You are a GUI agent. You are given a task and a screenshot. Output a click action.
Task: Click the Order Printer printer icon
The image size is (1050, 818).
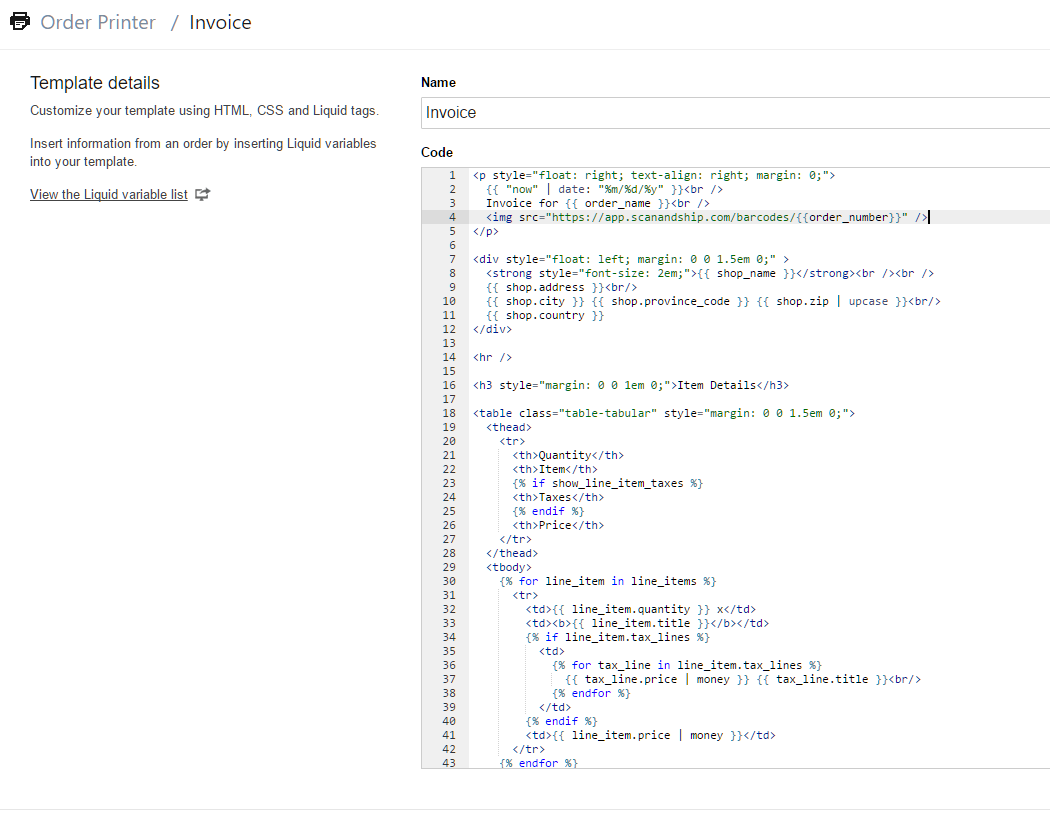coord(20,21)
